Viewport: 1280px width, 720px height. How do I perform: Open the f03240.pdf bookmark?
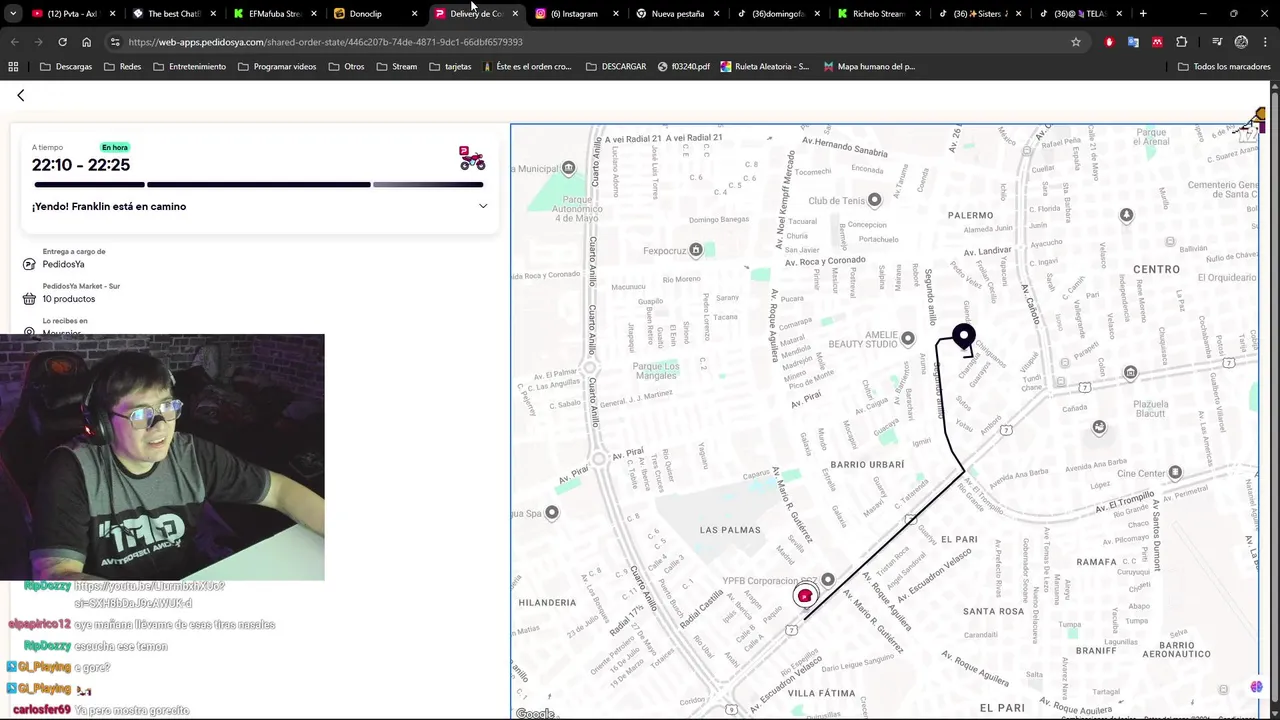[684, 67]
